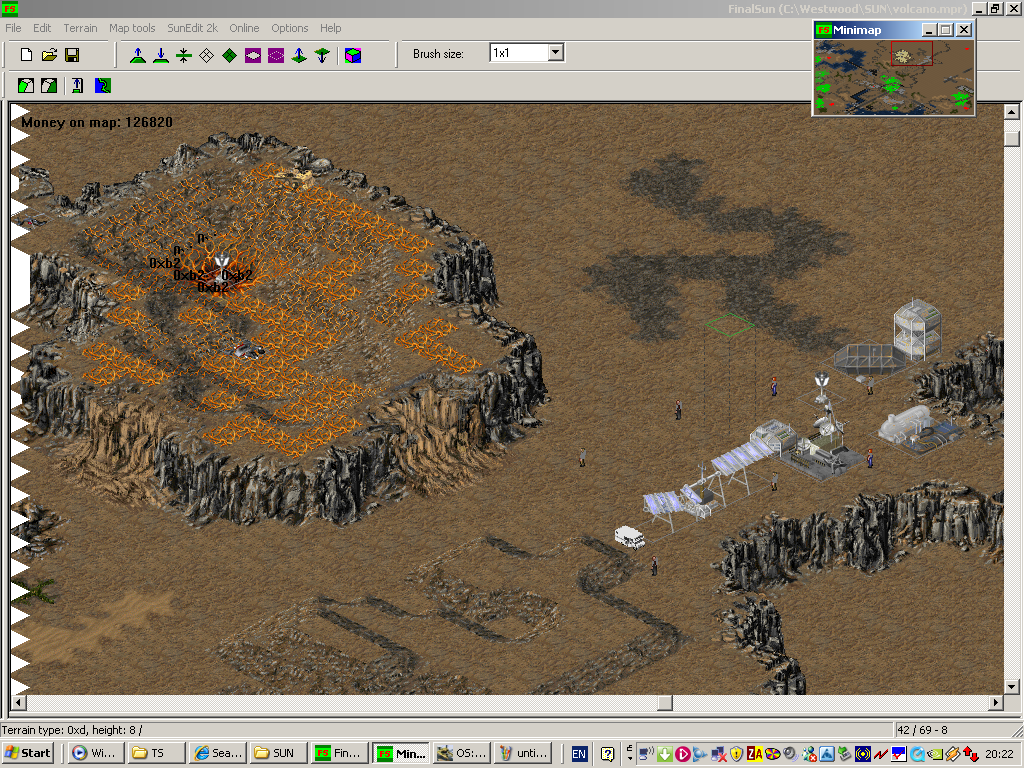The width and height of the screenshot is (1024, 768).
Task: Click the solid green diamond tile tool
Action: (x=229, y=56)
